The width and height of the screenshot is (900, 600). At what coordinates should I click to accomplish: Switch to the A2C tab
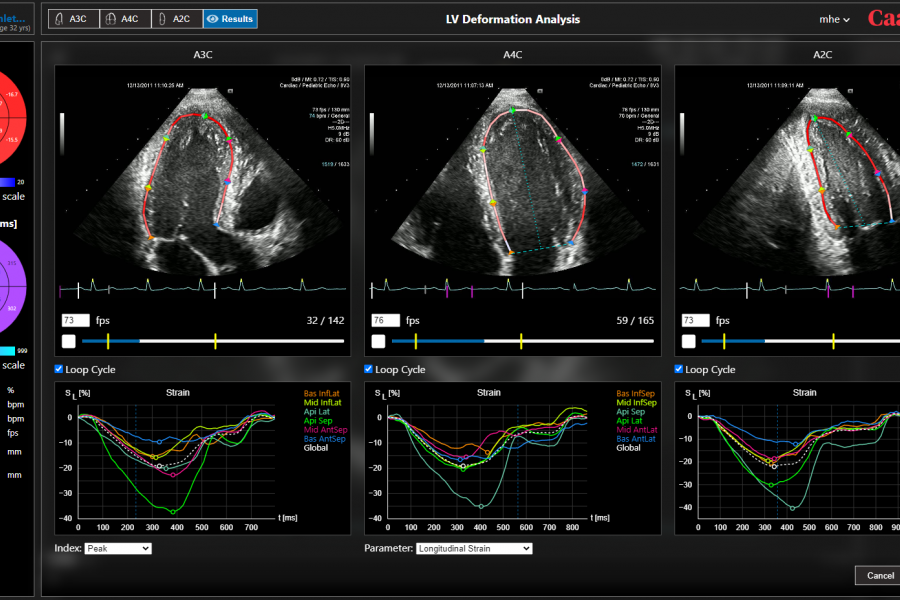[177, 19]
